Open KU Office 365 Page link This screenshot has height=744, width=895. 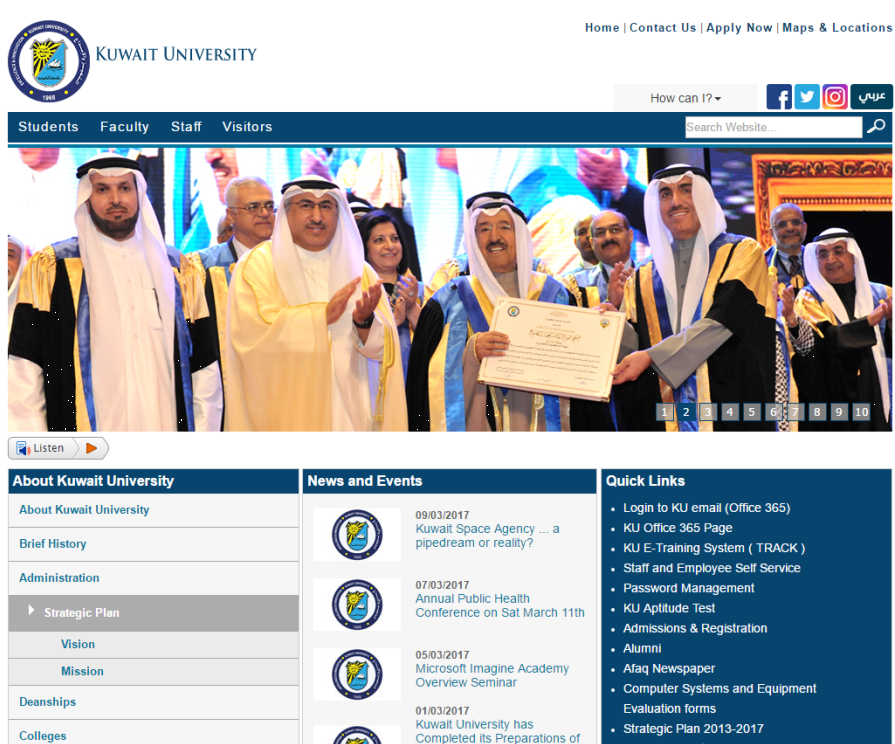click(x=678, y=528)
